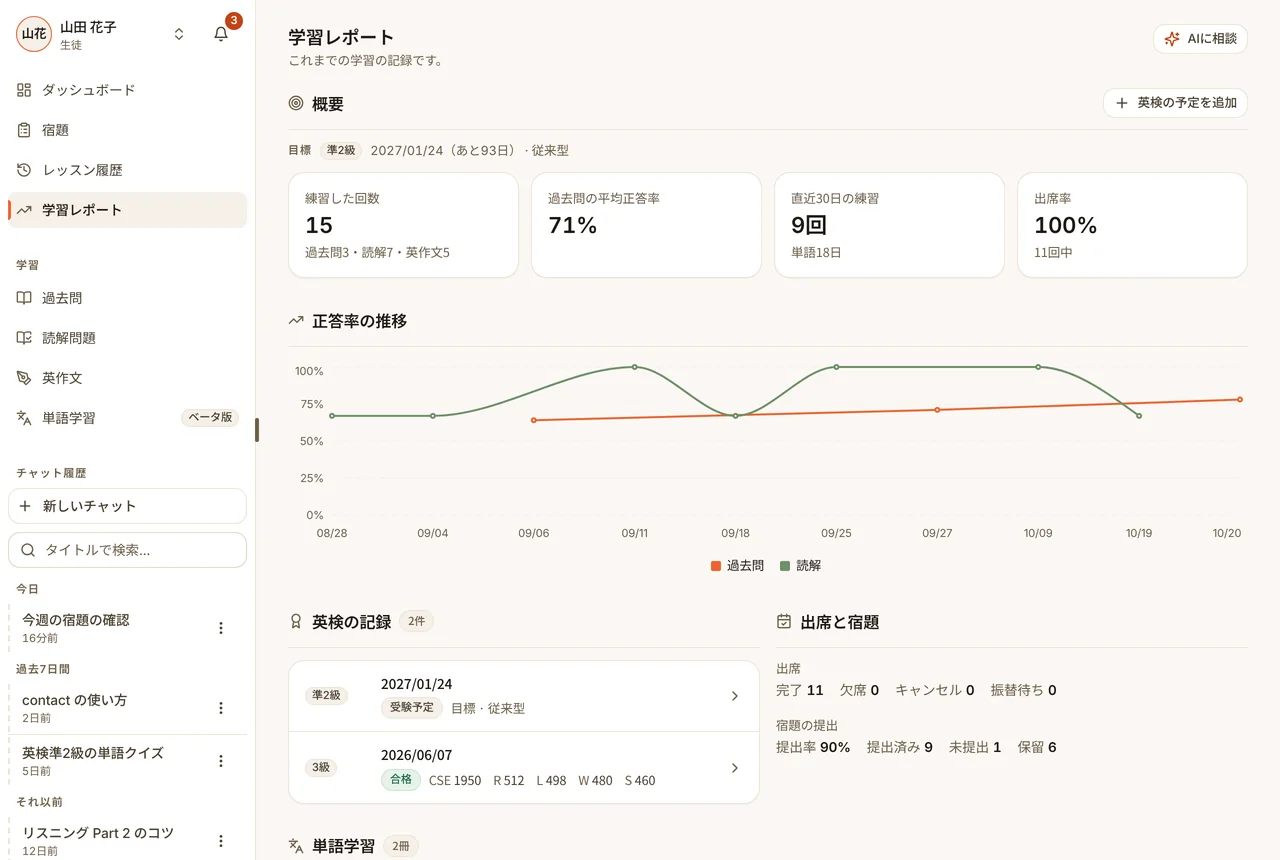Click the タイトルで検索 search field
Viewport: 1280px width, 860px height.
point(127,550)
